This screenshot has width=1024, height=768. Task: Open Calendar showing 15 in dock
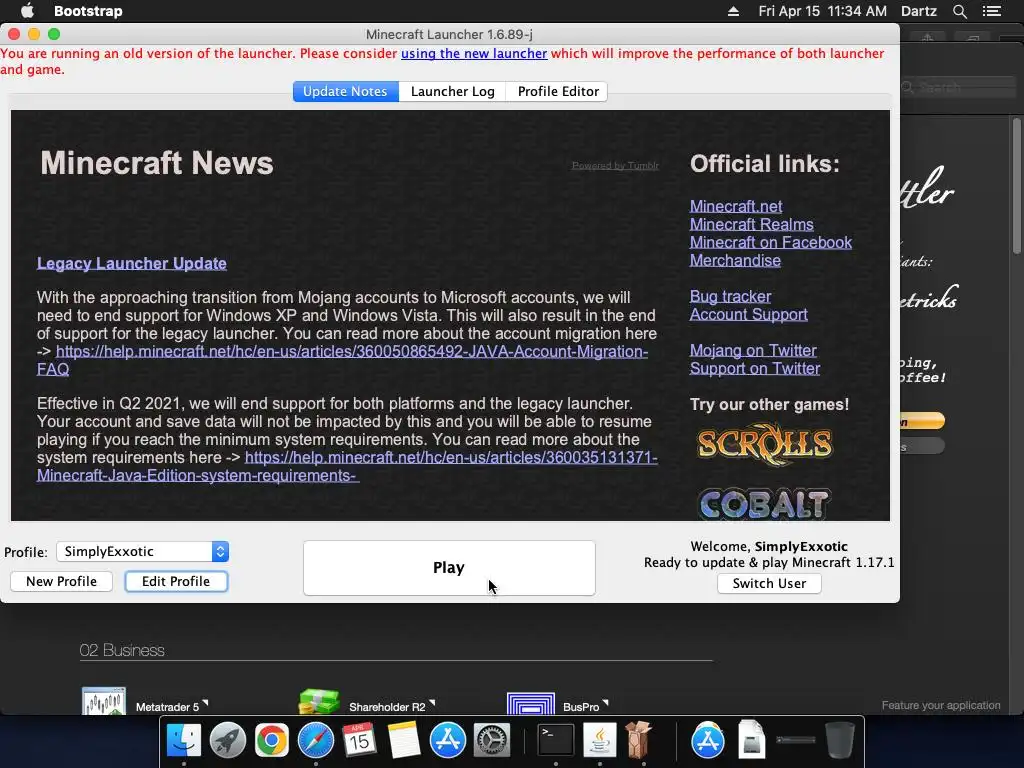click(359, 740)
